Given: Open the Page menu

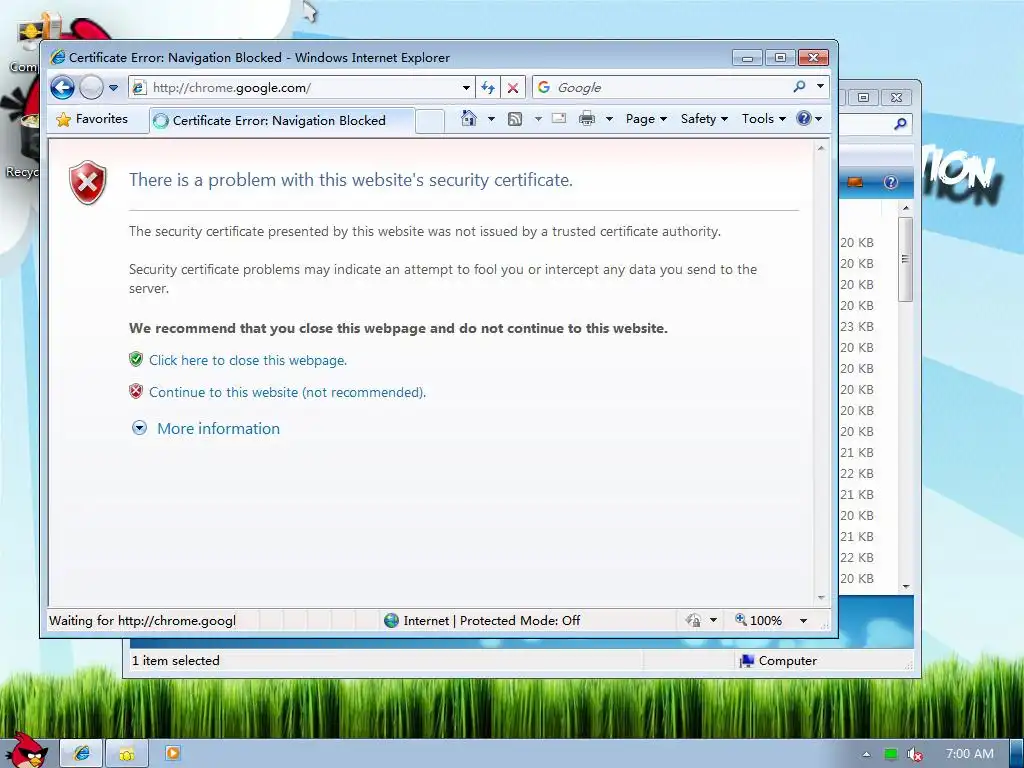Looking at the screenshot, I should (646, 119).
